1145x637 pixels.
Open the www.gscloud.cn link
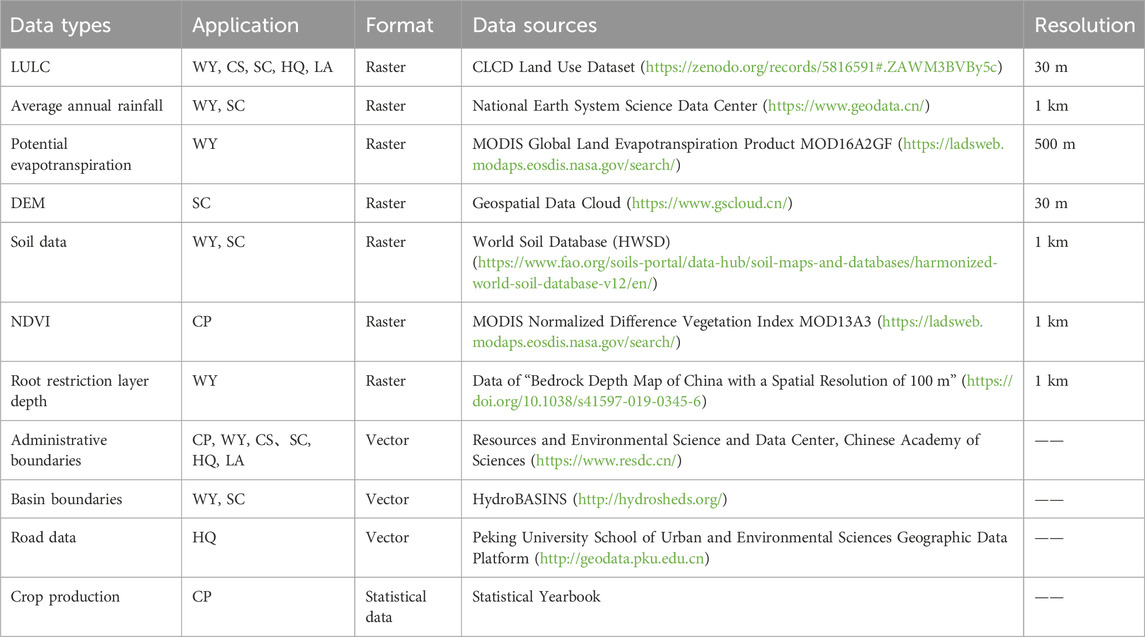coord(710,203)
